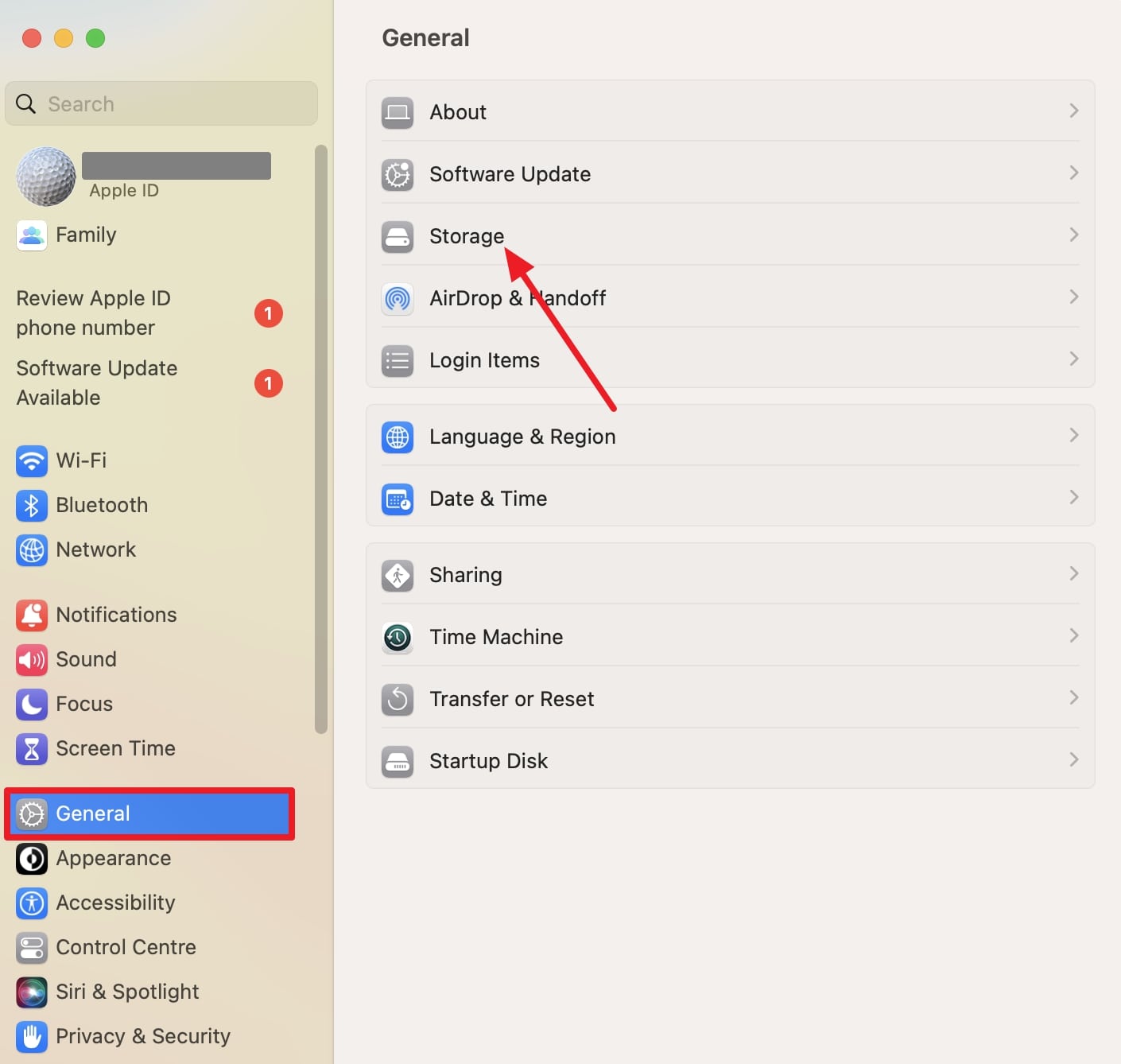Click the Storage drive icon
Viewport: 1121px width, 1064px height.
point(398,236)
